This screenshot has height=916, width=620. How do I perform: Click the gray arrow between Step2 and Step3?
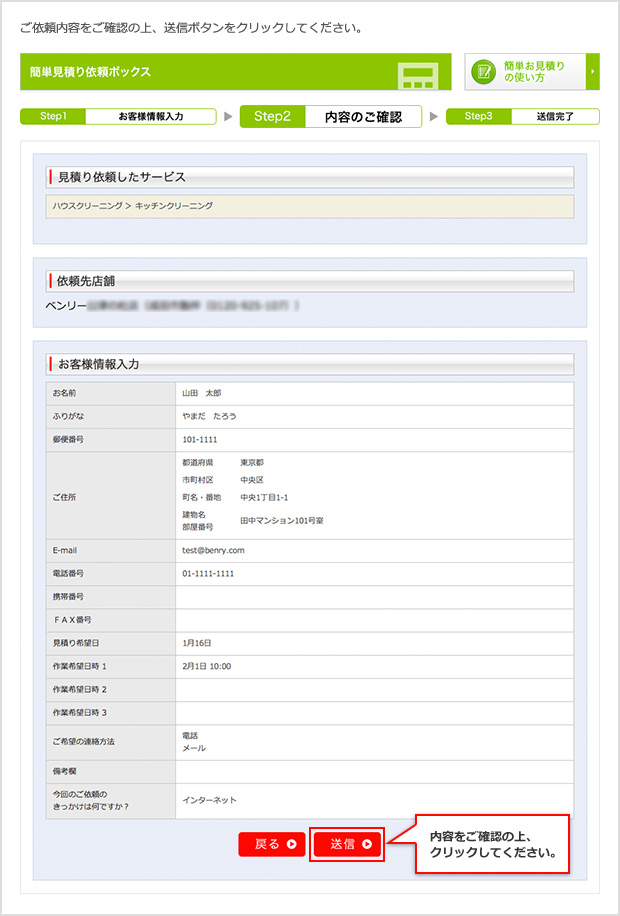point(434,117)
